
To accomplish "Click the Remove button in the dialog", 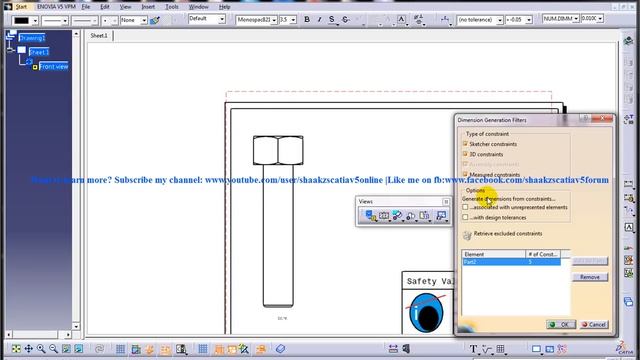I will (590, 277).
